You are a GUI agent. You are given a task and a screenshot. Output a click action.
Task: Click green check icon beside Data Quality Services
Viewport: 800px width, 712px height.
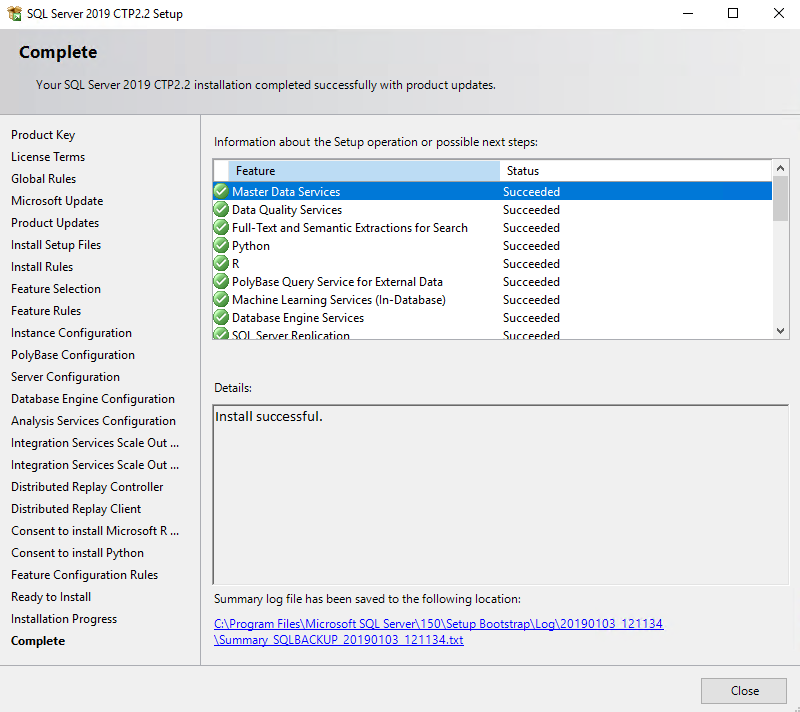click(221, 209)
